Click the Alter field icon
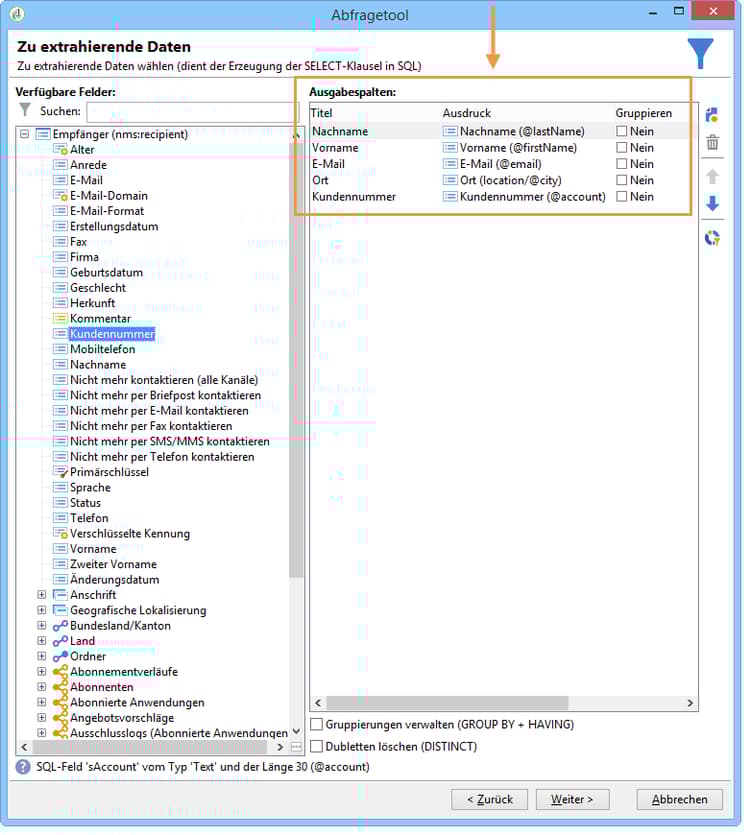Screen dimensions: 750x835 pyautogui.click(x=60, y=150)
